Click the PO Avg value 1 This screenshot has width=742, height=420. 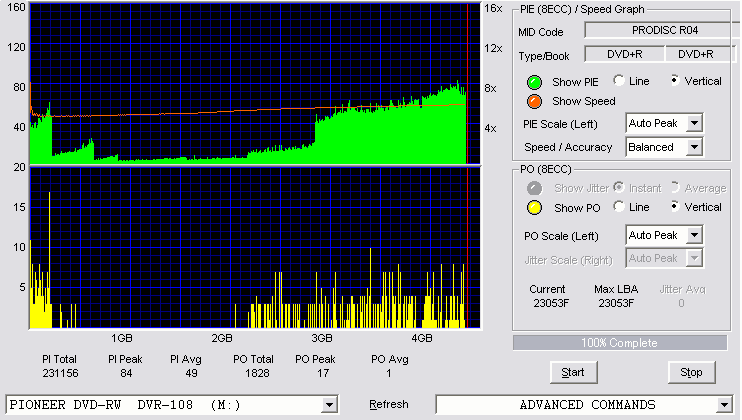pyautogui.click(x=389, y=373)
